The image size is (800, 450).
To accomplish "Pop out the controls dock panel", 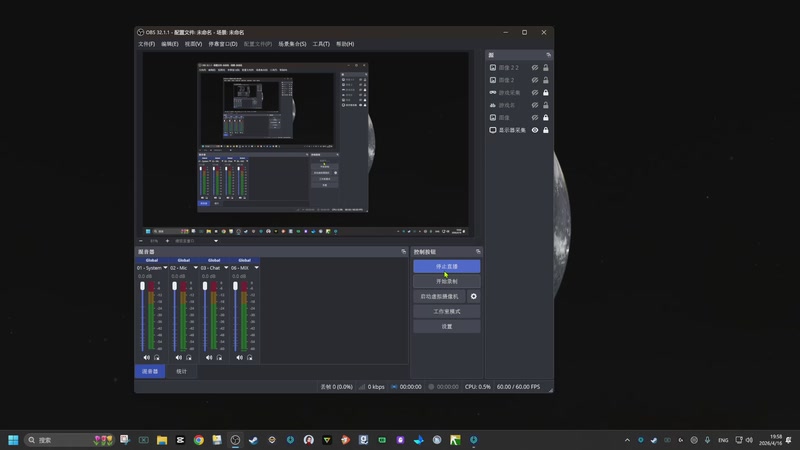I will click(x=479, y=252).
